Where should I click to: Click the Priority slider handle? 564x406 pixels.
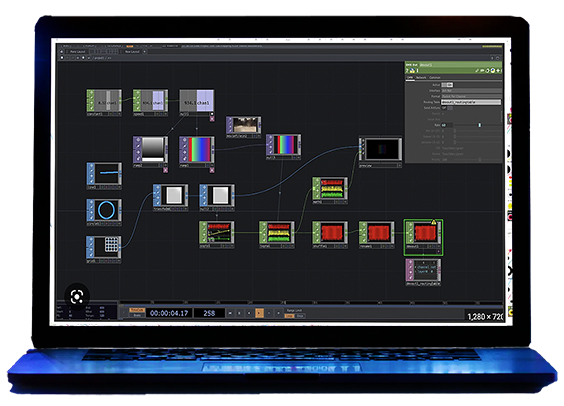coord(479,159)
